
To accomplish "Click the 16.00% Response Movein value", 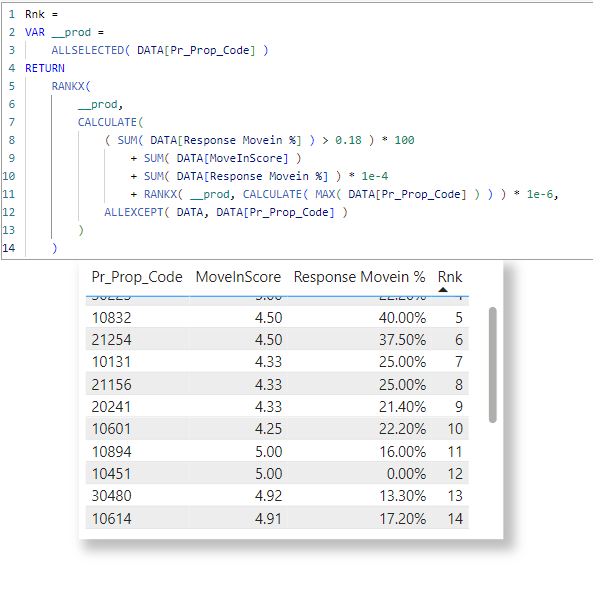I will pyautogui.click(x=402, y=452).
